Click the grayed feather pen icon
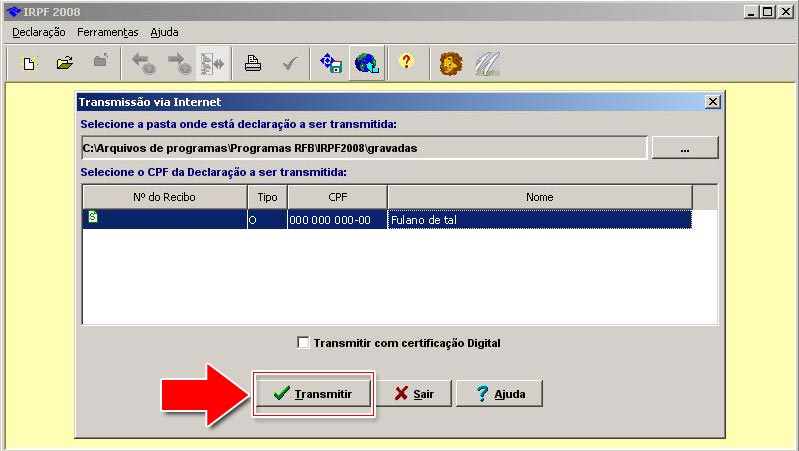The image size is (799, 451). point(487,63)
